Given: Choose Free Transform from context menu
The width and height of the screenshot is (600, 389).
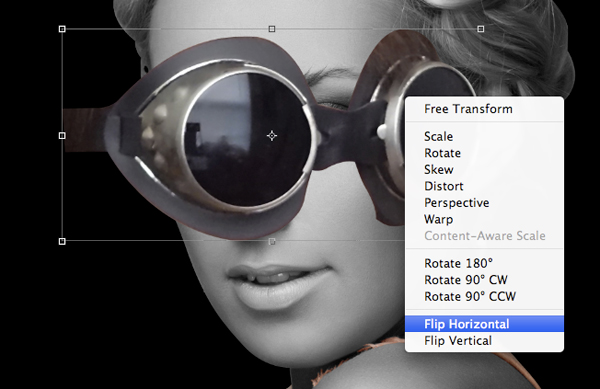Looking at the screenshot, I should click(x=484, y=109).
